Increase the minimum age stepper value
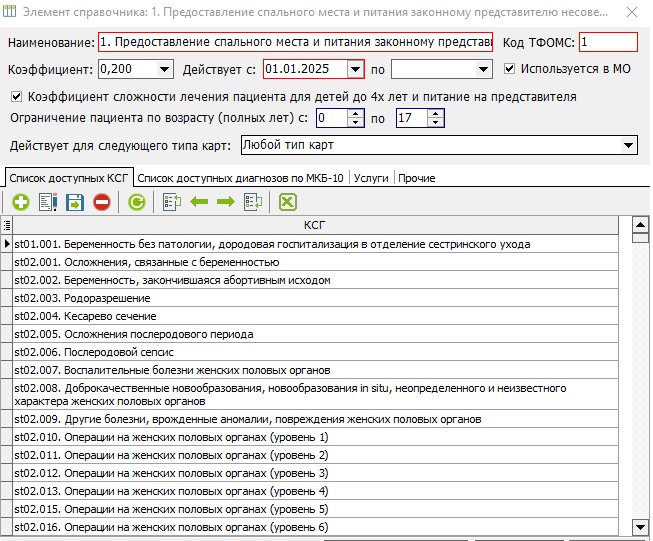This screenshot has width=653, height=541. (x=355, y=114)
